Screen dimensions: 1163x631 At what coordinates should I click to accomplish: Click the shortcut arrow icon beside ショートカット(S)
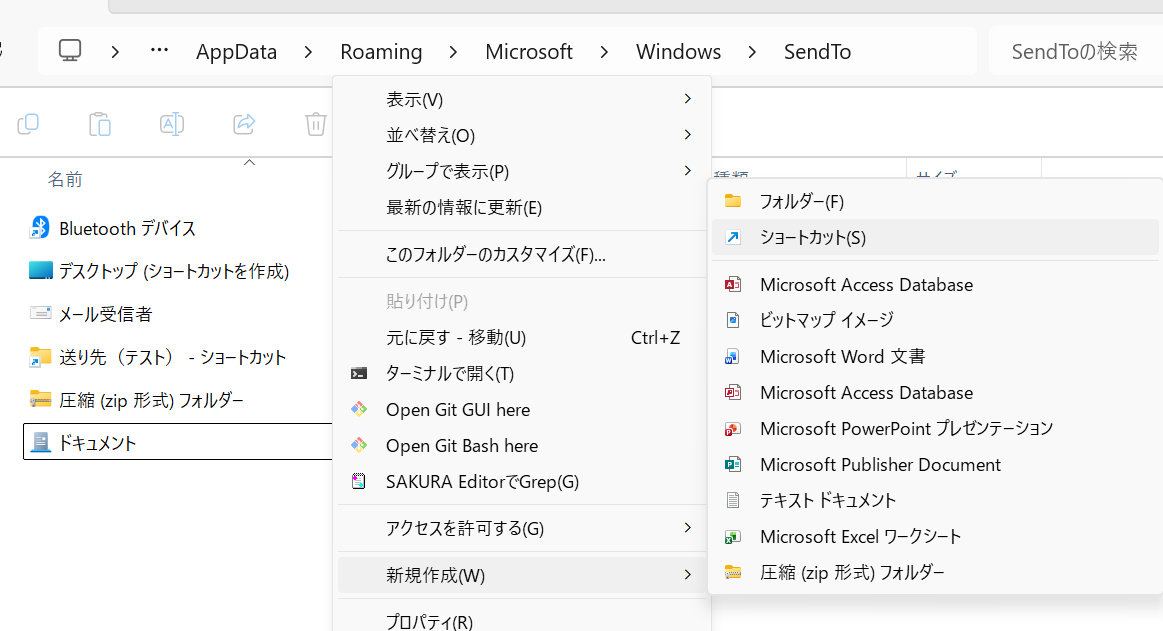coord(733,237)
